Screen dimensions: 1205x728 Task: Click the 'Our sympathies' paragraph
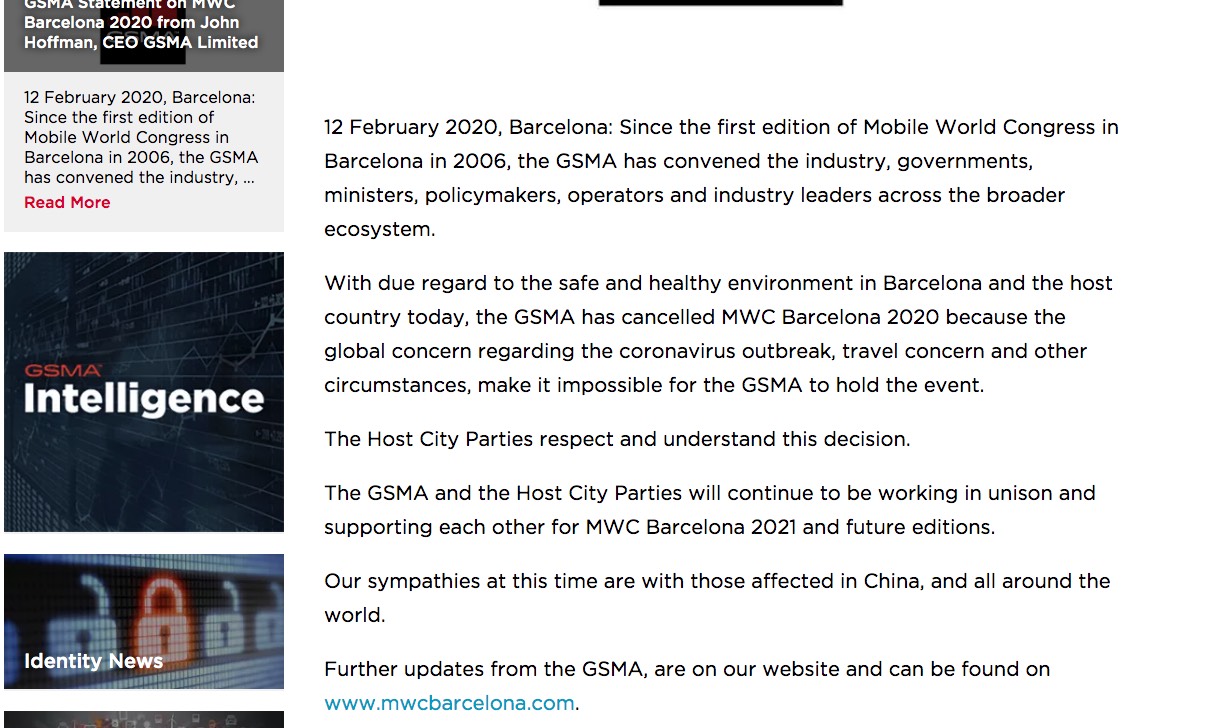[x=716, y=598]
